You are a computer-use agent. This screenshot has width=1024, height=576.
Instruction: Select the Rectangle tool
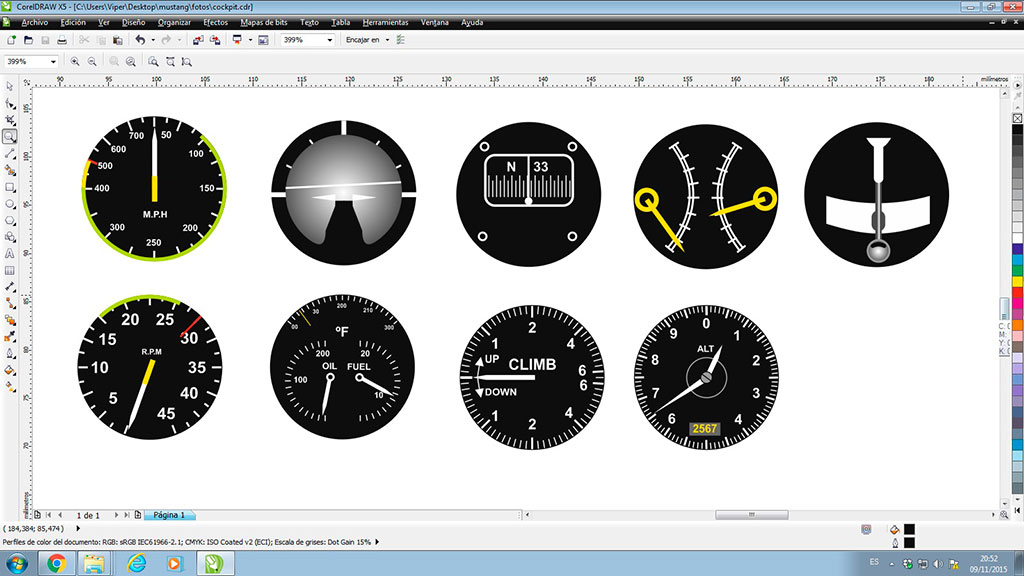tap(9, 187)
